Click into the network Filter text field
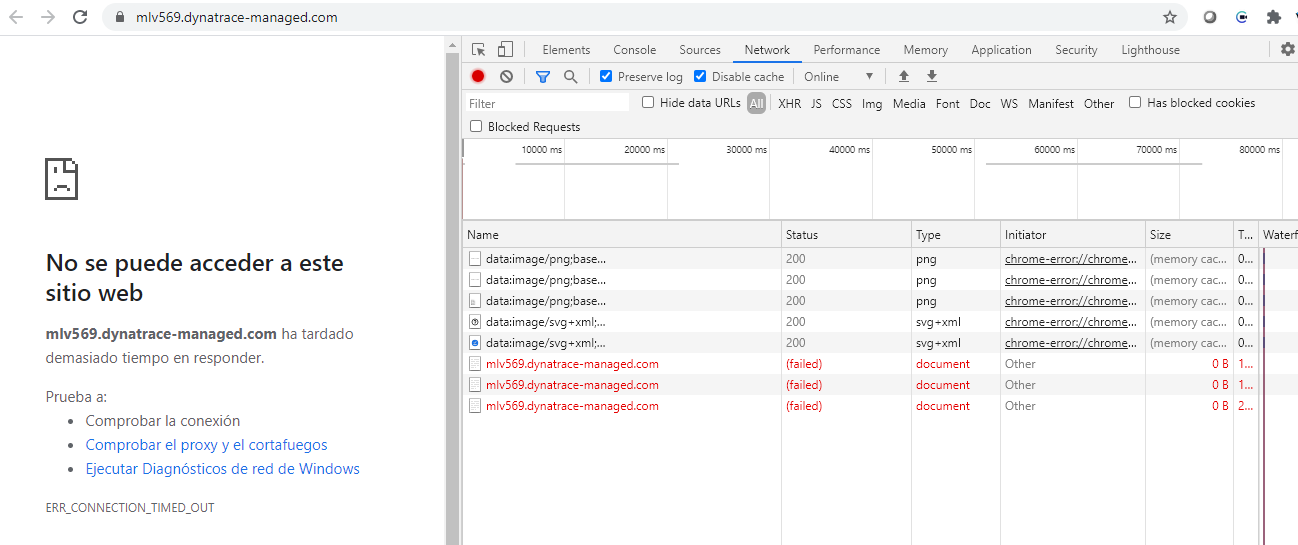This screenshot has height=545, width=1298. (x=547, y=103)
